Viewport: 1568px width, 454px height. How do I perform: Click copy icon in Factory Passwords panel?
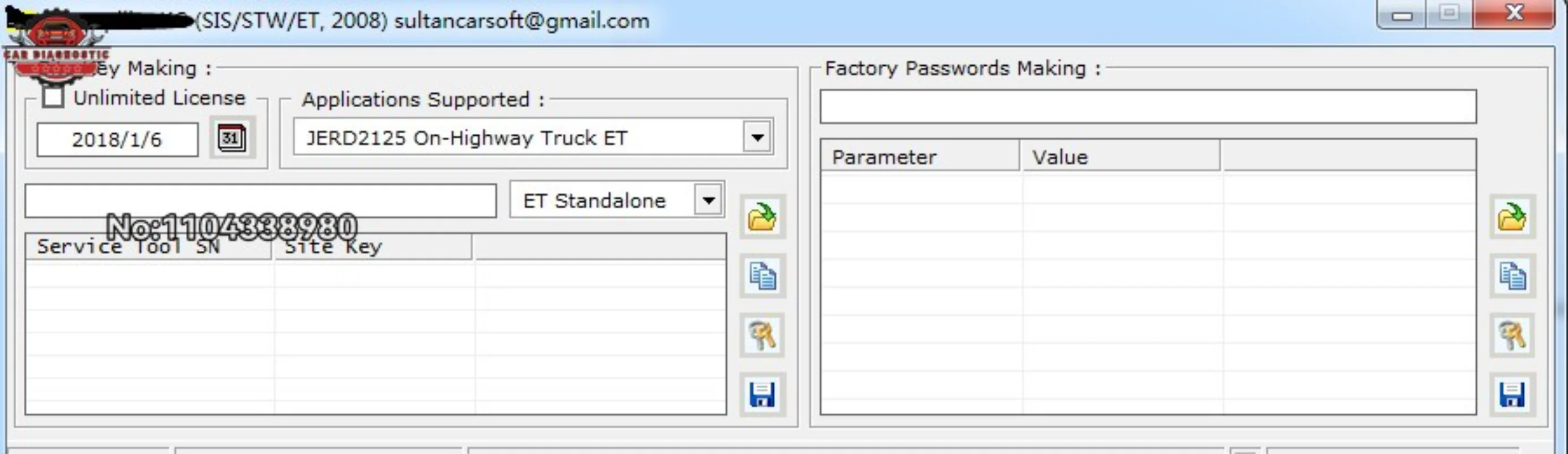tap(1512, 276)
